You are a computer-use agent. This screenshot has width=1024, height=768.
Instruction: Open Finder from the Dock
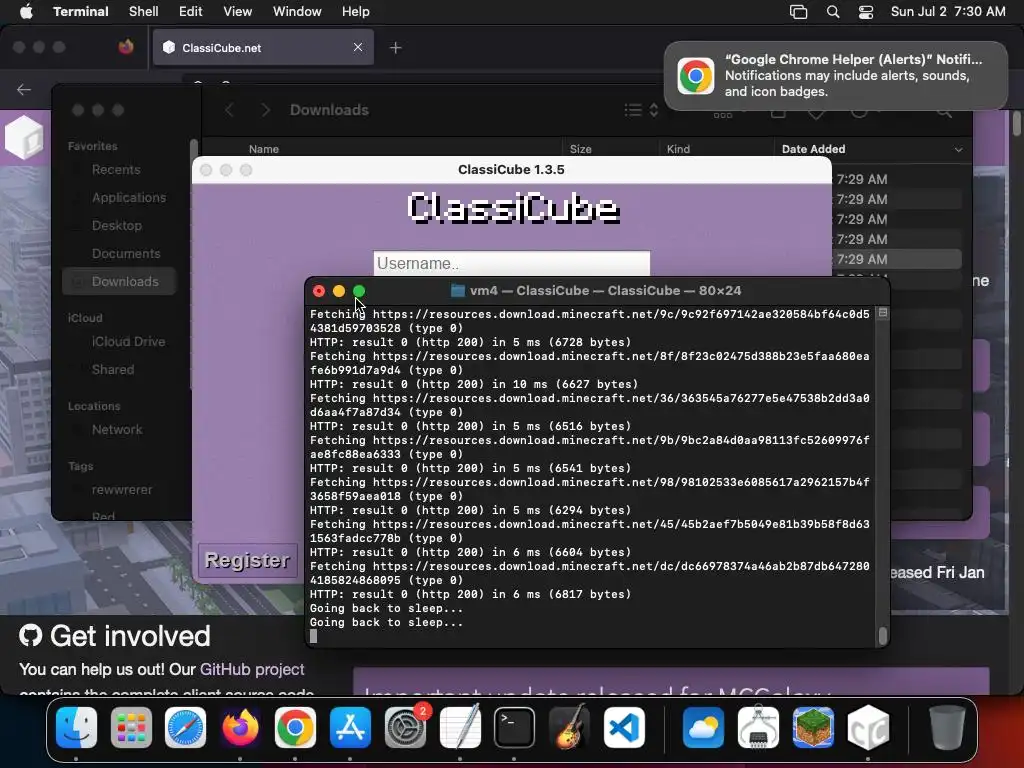point(76,728)
